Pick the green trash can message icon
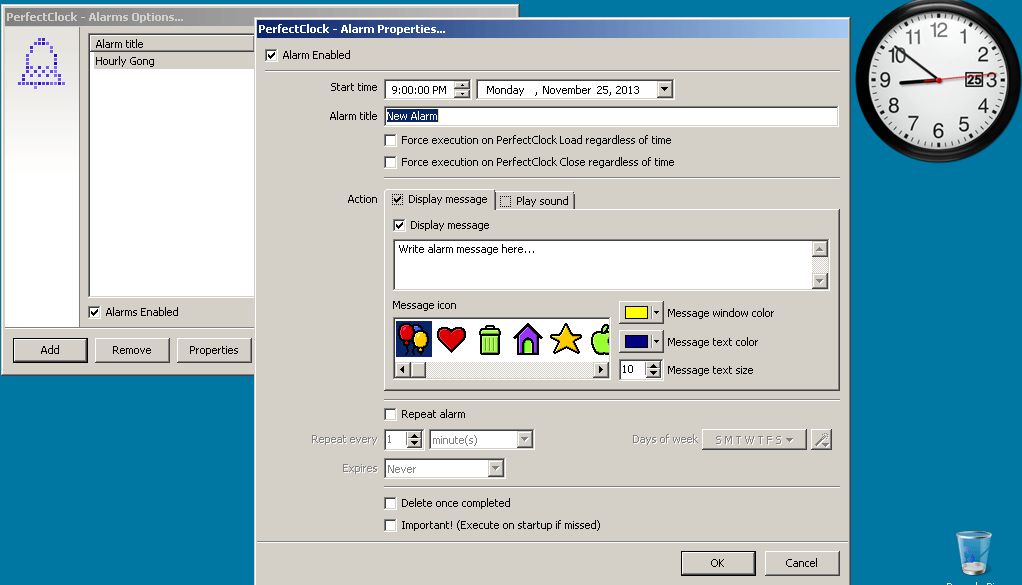The image size is (1022, 585). [489, 340]
